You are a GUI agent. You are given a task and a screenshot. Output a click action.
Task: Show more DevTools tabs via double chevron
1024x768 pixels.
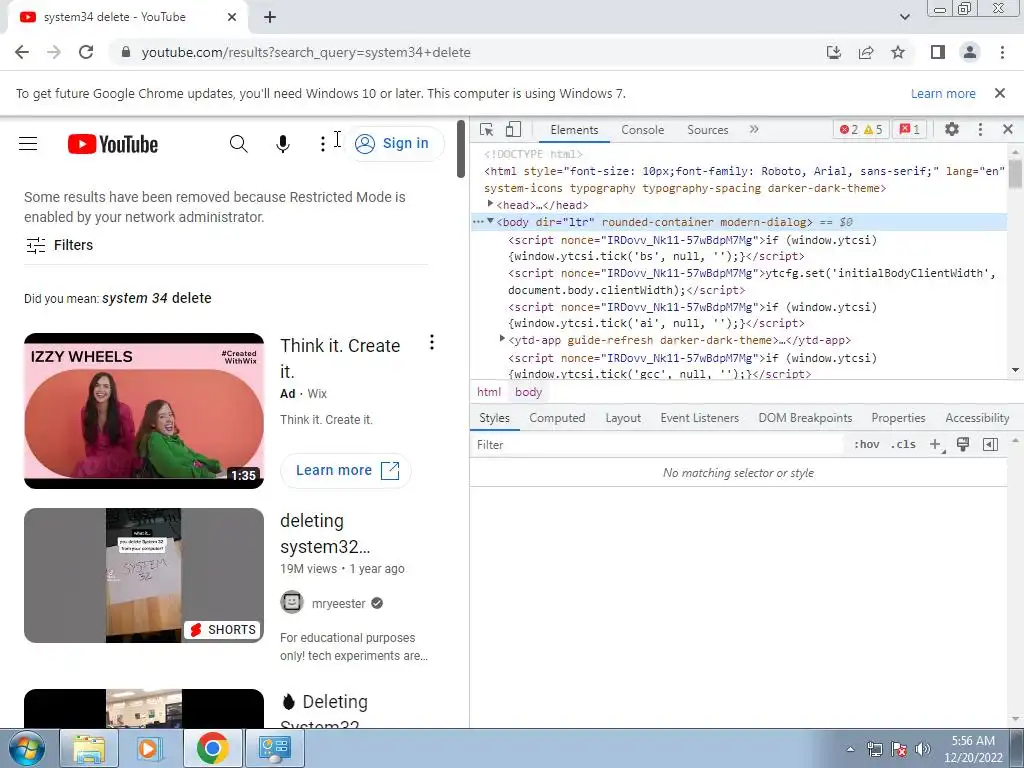click(x=754, y=129)
